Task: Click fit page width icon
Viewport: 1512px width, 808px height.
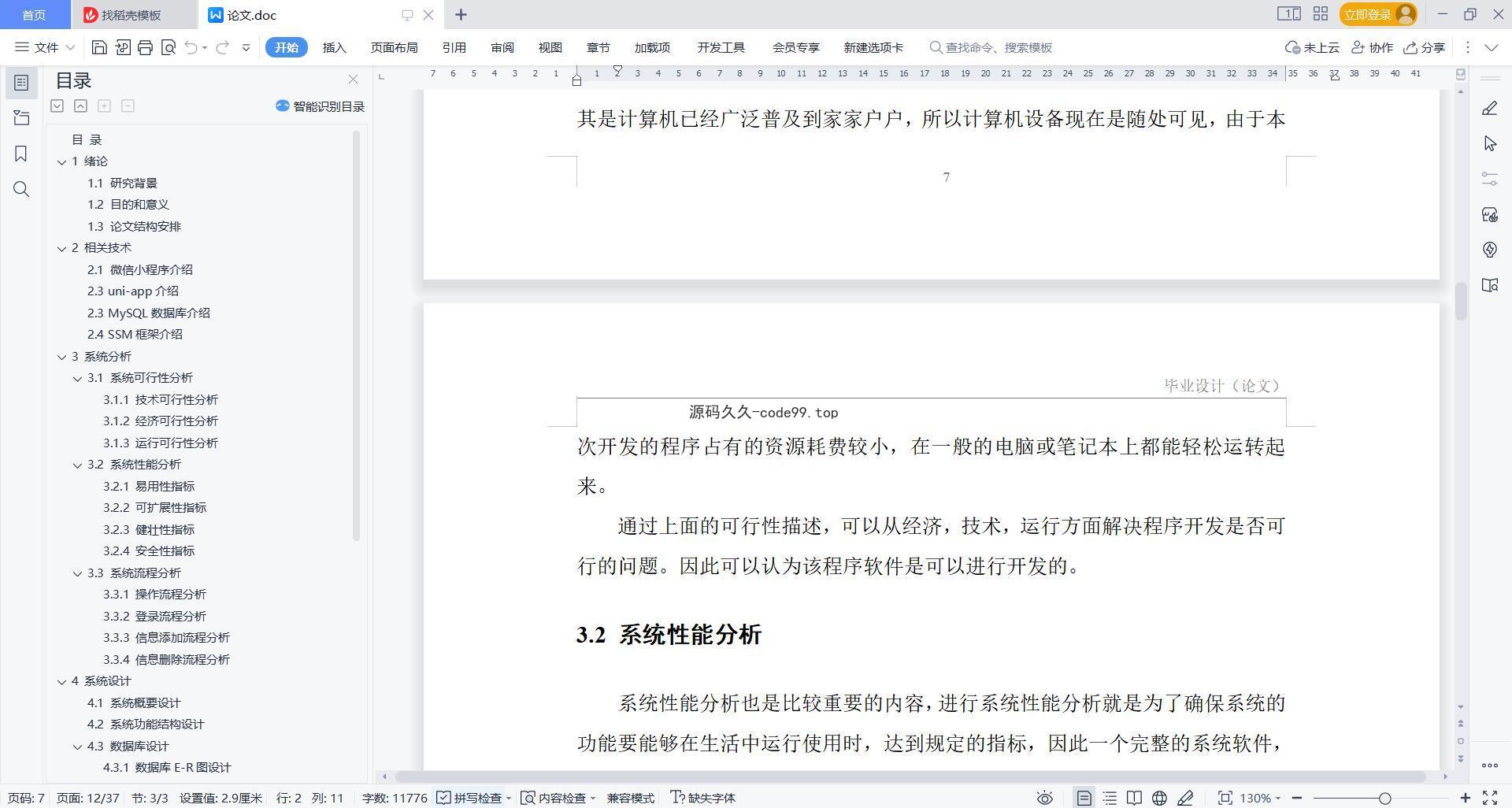Action: coord(1225,798)
